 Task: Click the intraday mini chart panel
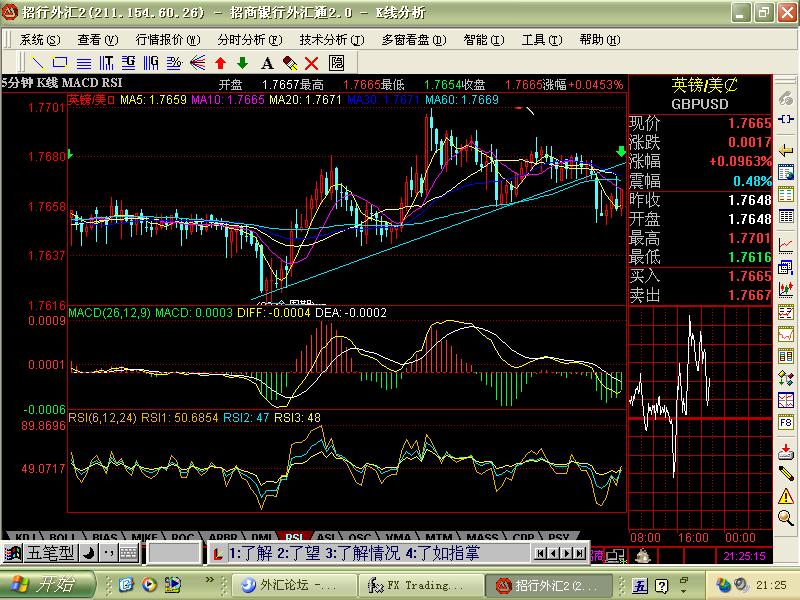(x=701, y=418)
